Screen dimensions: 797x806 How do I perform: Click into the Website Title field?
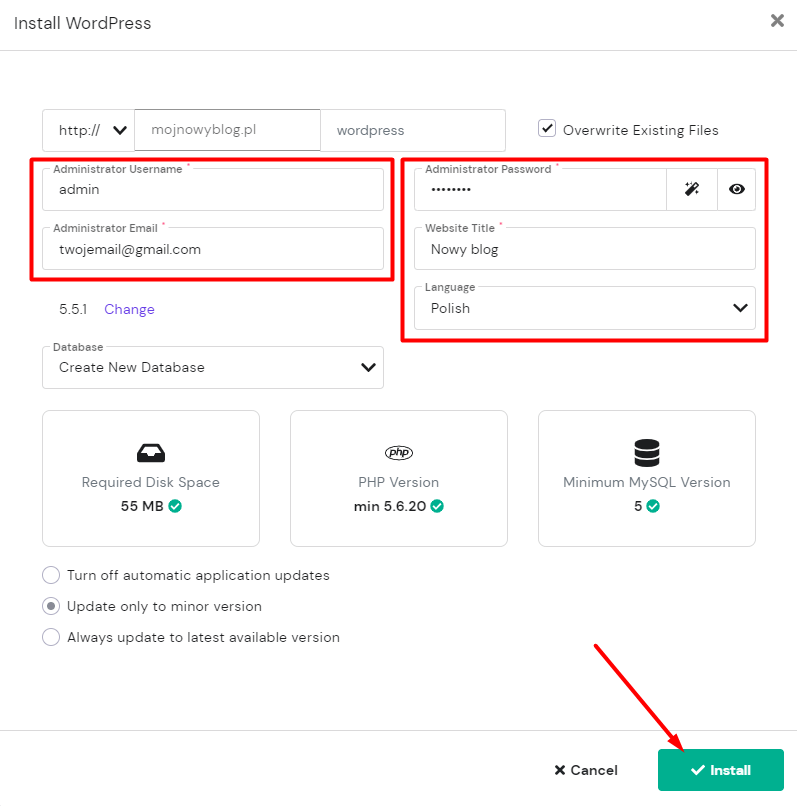585,250
